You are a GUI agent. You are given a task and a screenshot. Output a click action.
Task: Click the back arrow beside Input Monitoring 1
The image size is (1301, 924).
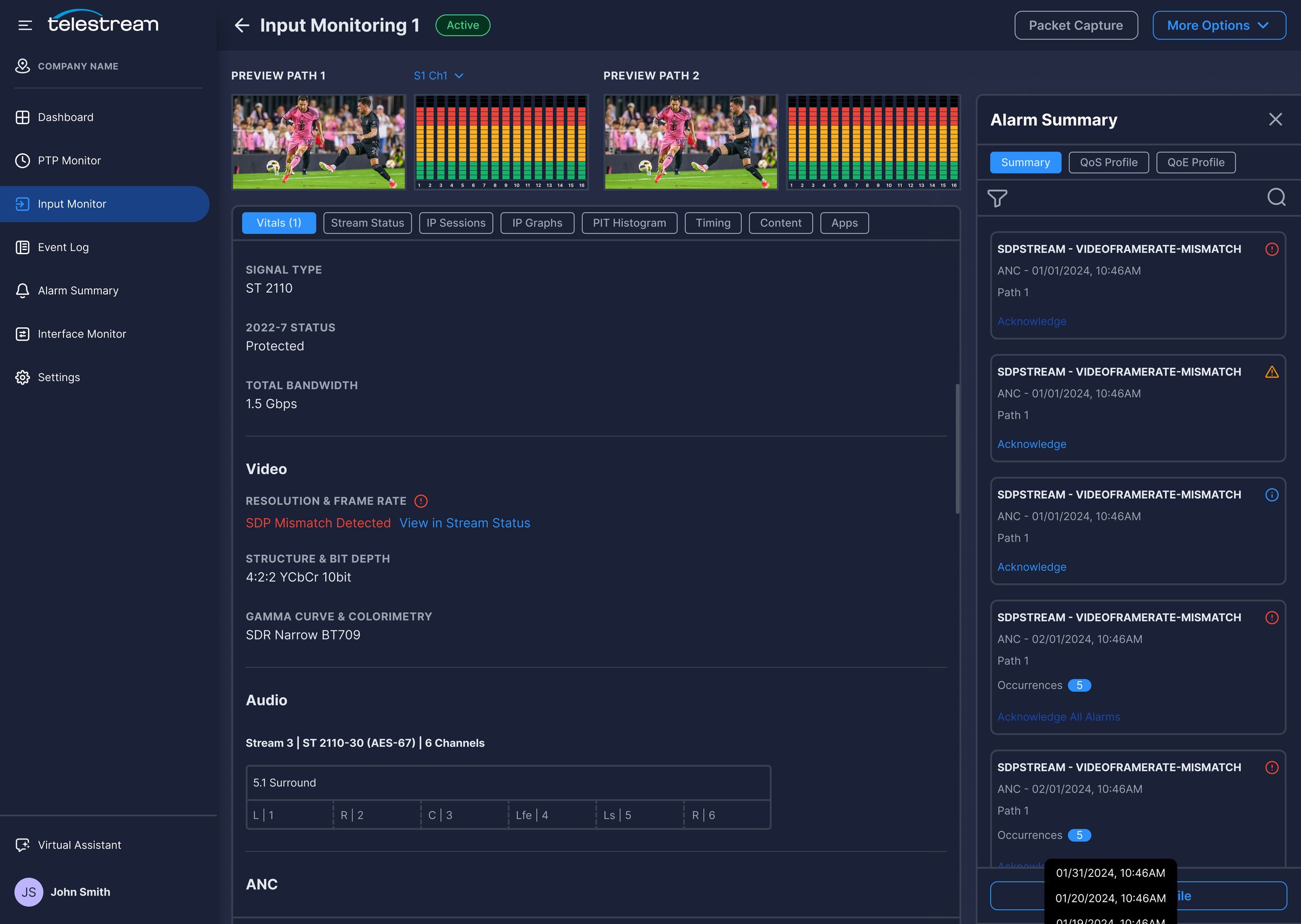pos(242,25)
